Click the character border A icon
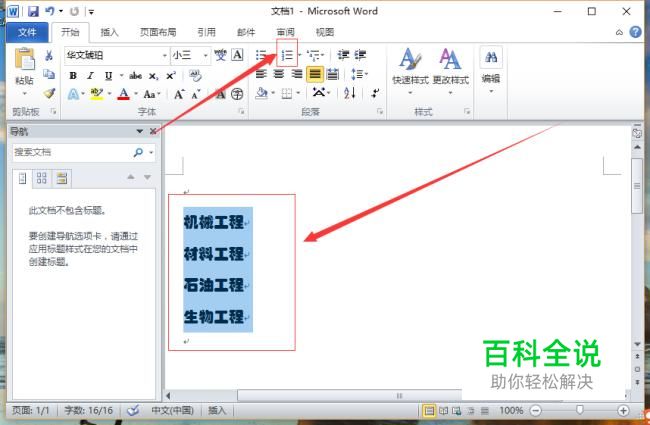The height and width of the screenshot is (425, 650). pyautogui.click(x=237, y=55)
